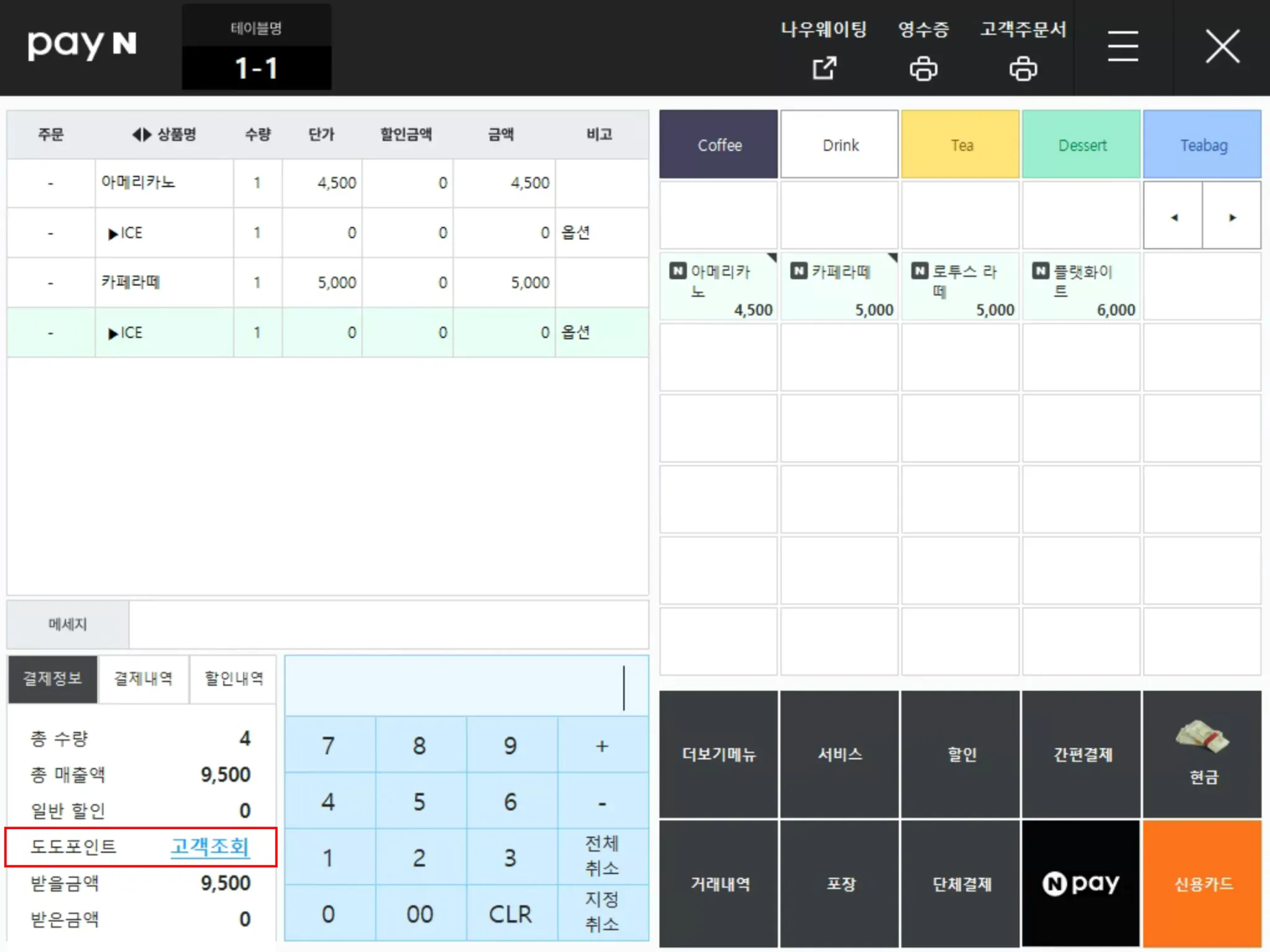Open the Now Waiting external link icon
1270x952 pixels.
(824, 68)
